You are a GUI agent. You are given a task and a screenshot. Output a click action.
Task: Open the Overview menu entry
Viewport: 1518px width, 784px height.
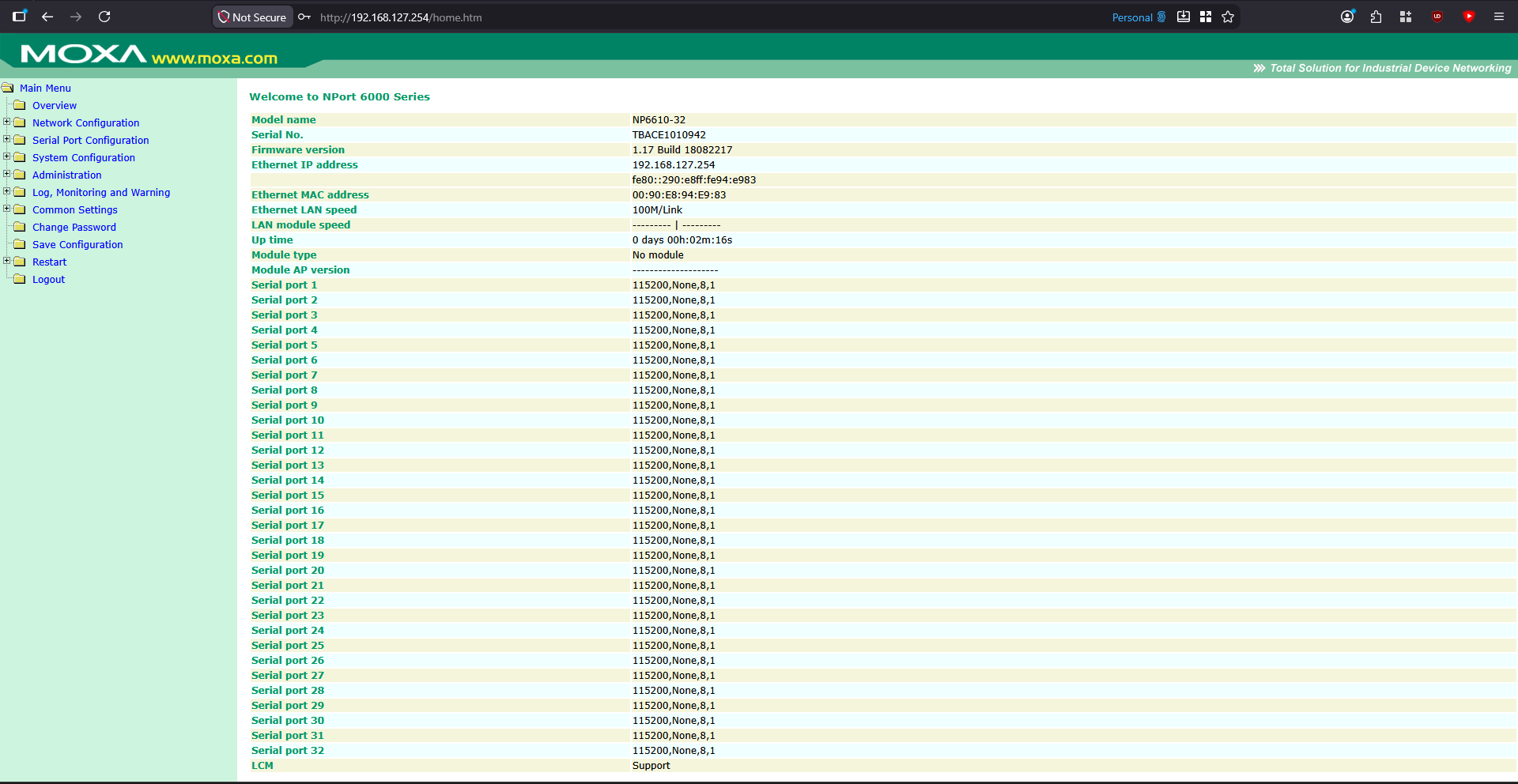(55, 106)
